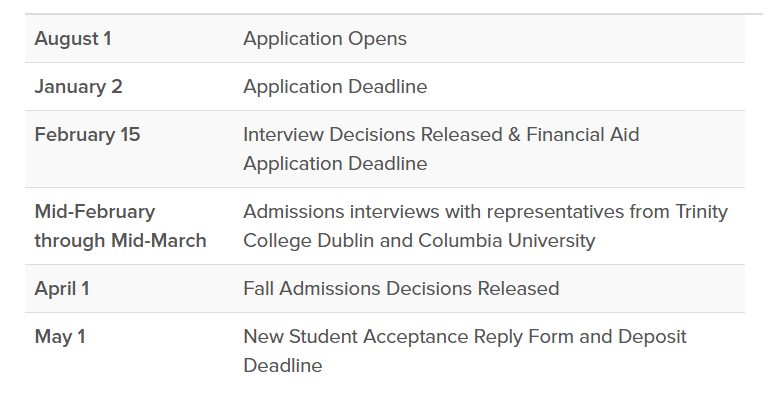The image size is (769, 414).
Task: Click the May 1 date cell
Action: [x=60, y=337]
